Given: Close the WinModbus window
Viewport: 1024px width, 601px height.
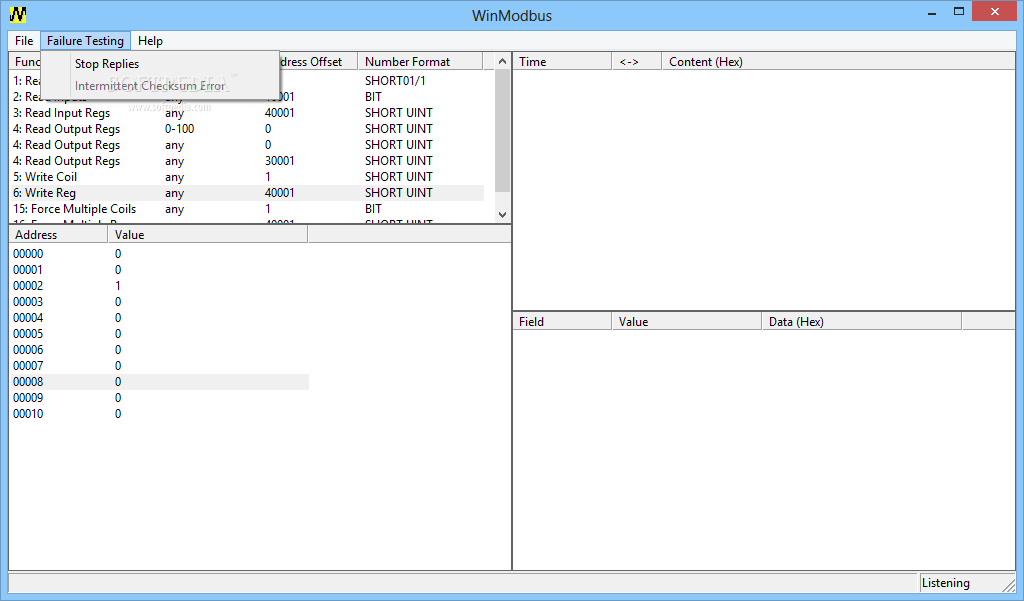Looking at the screenshot, I should click(995, 12).
